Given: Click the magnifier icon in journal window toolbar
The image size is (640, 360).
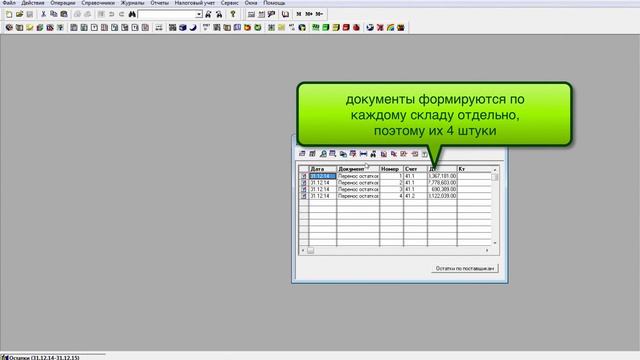Looking at the screenshot, I should coord(323,154).
